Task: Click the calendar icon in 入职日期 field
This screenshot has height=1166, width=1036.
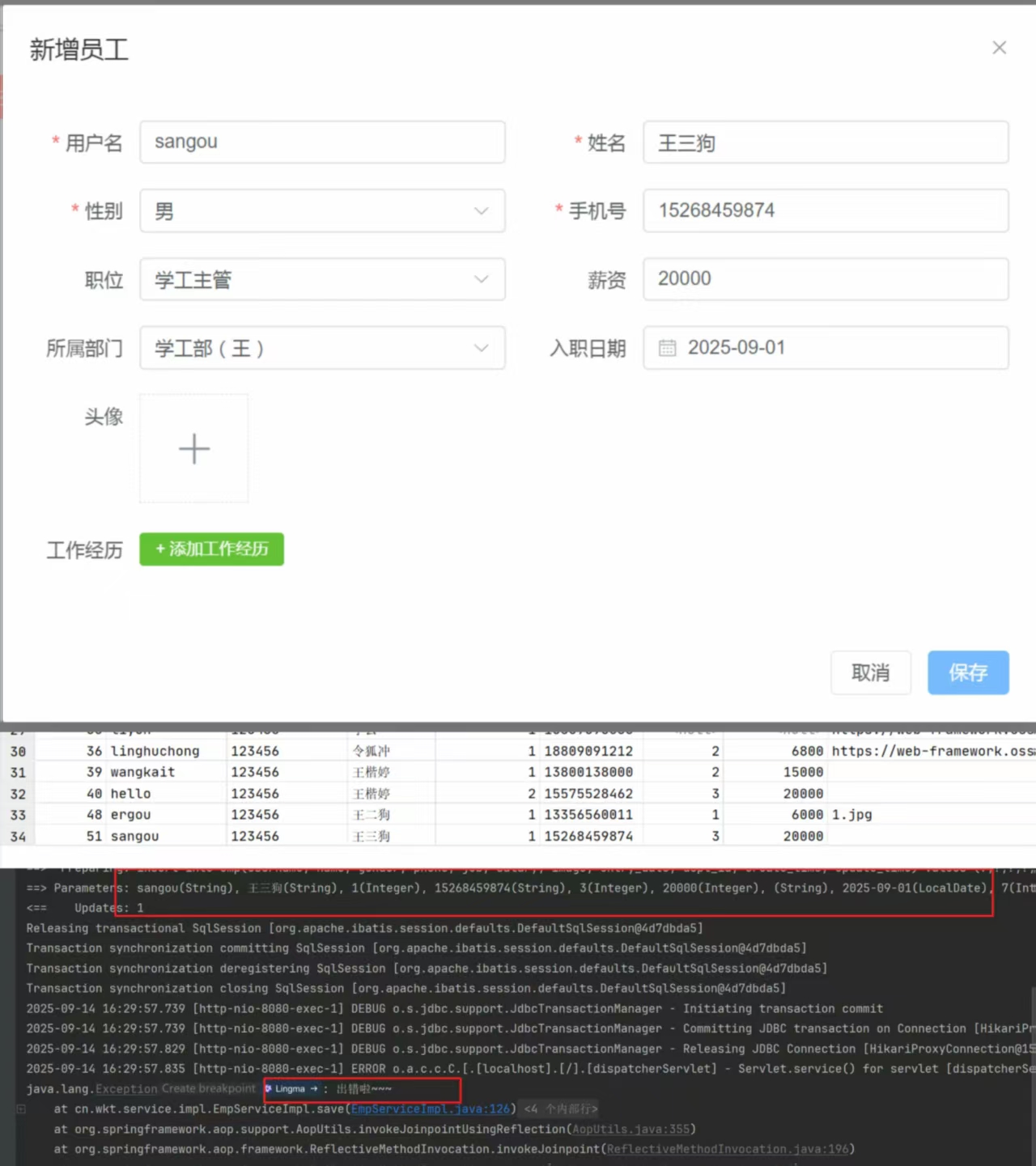Action: [667, 348]
